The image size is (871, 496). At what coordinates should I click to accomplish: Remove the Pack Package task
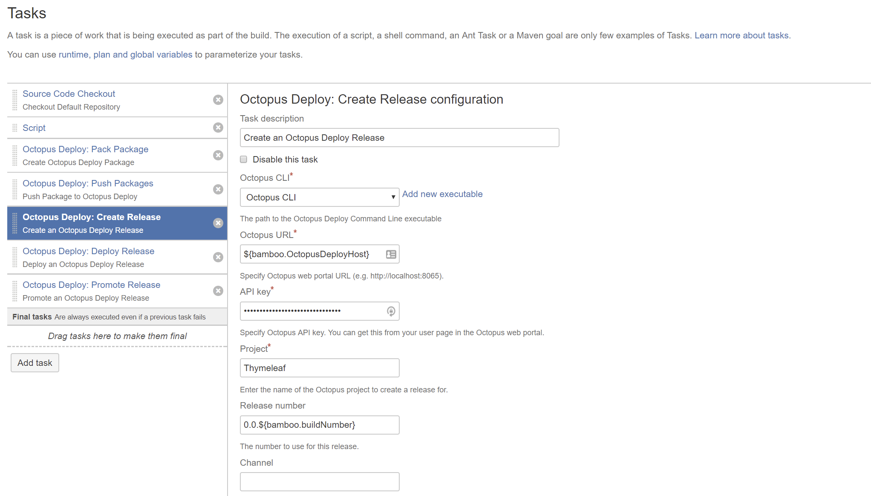[x=218, y=155]
